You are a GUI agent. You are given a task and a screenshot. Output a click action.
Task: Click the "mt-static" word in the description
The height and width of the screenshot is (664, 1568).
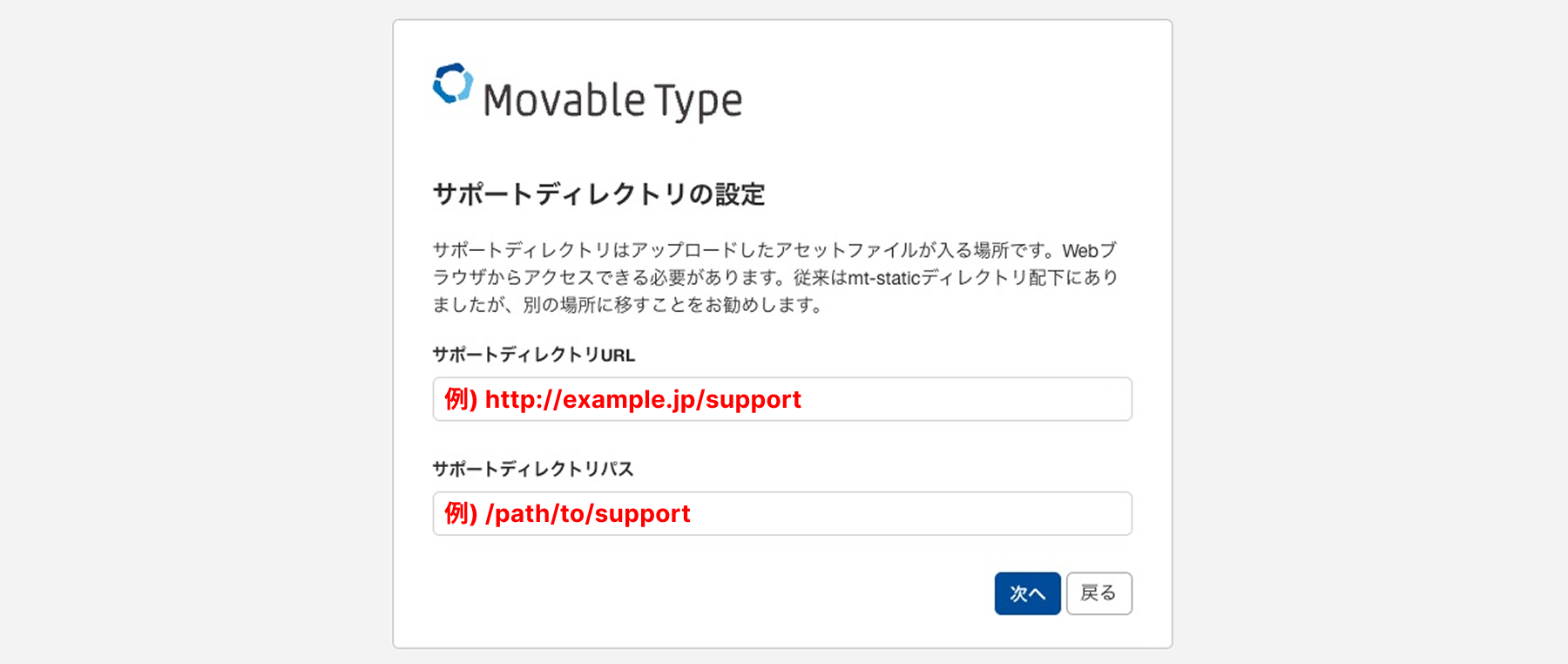(884, 278)
